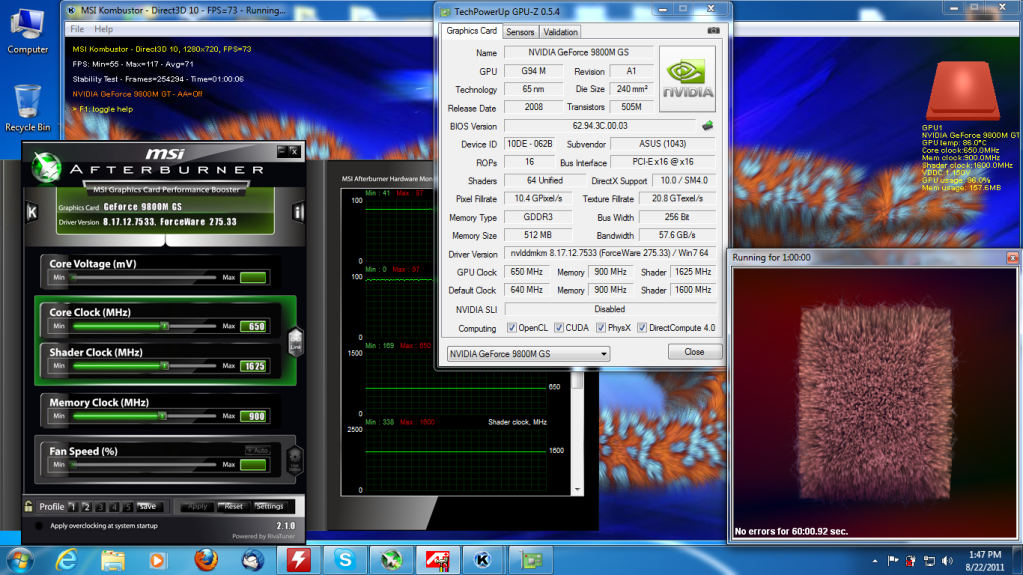Toggle the PhysX checkbox in GPU-Z

[601, 328]
